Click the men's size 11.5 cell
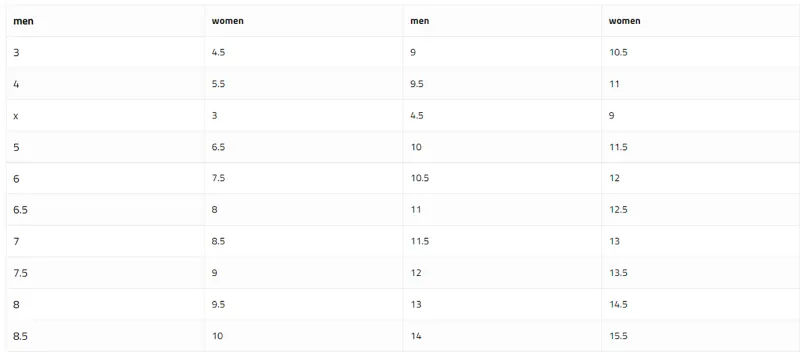 click(502, 241)
